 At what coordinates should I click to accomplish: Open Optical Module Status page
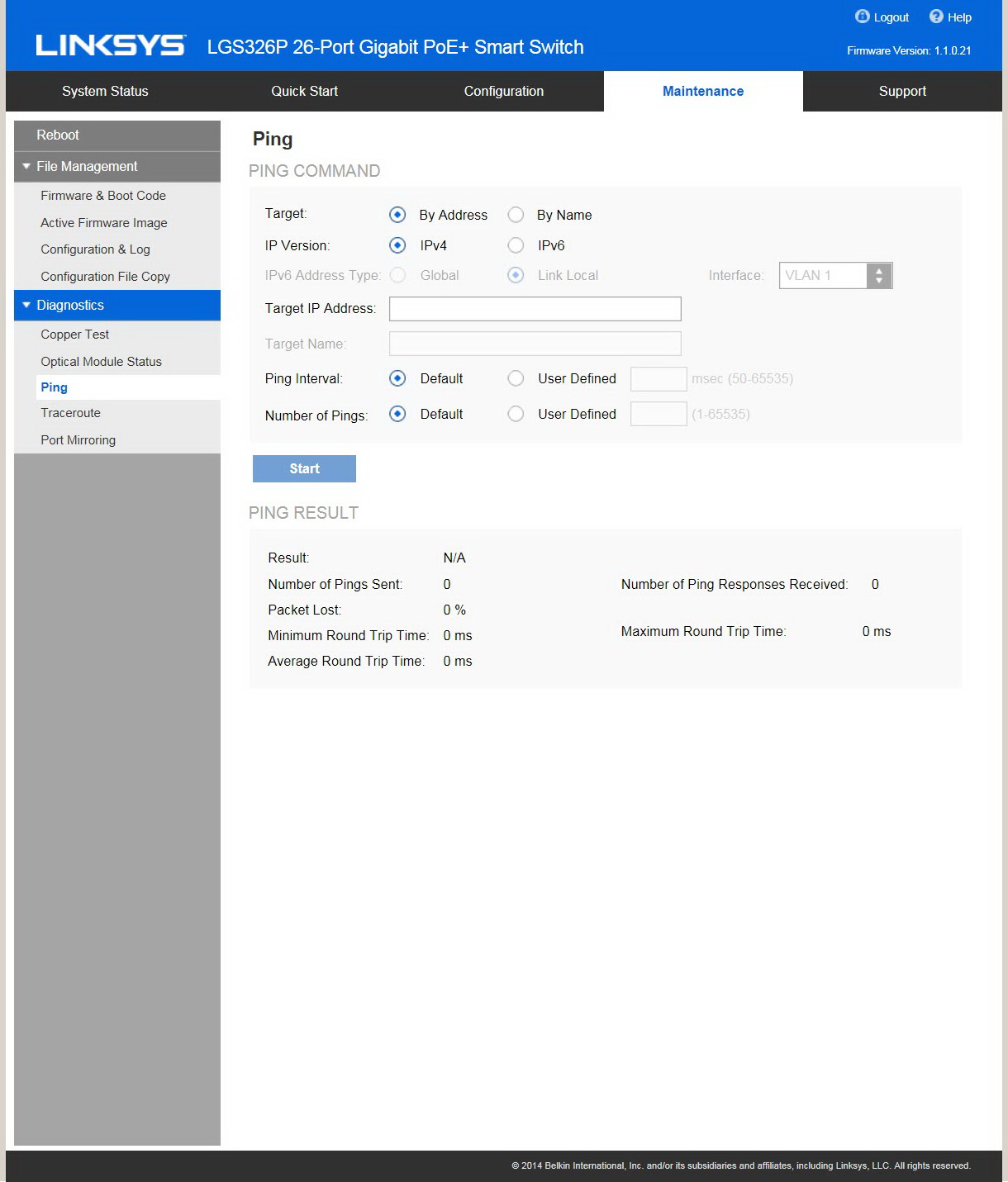coord(101,362)
